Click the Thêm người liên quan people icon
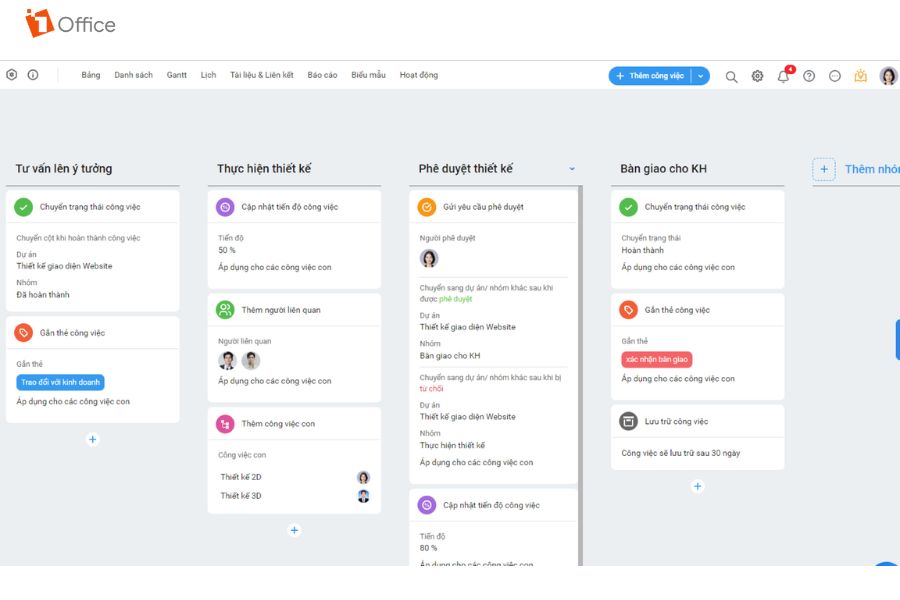This screenshot has width=900, height=600. (x=225, y=310)
